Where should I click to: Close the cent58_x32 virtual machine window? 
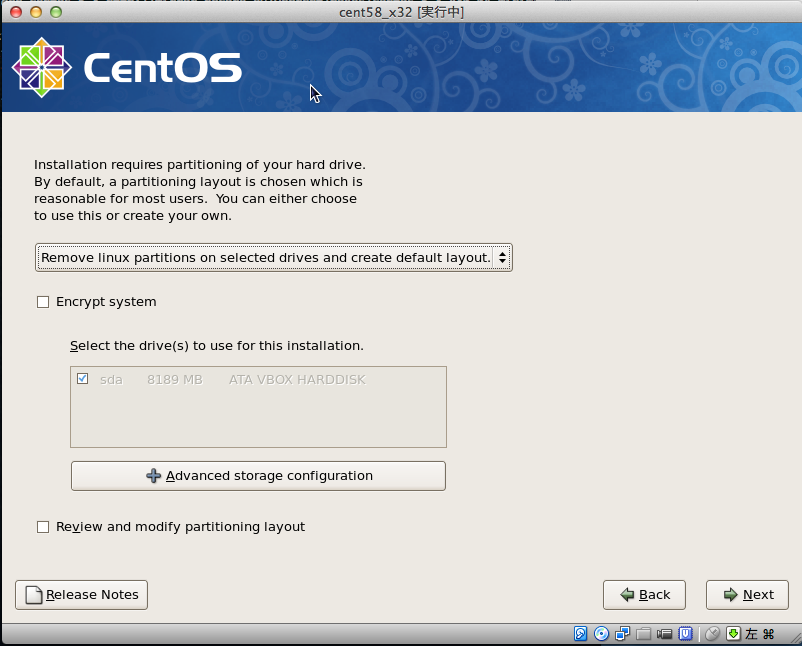(16, 12)
